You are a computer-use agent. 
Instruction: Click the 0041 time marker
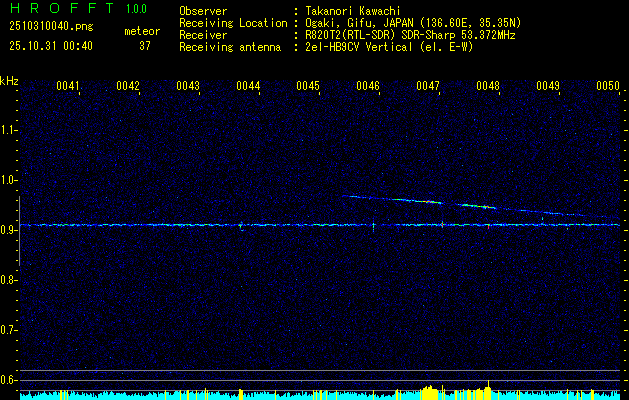[x=68, y=87]
